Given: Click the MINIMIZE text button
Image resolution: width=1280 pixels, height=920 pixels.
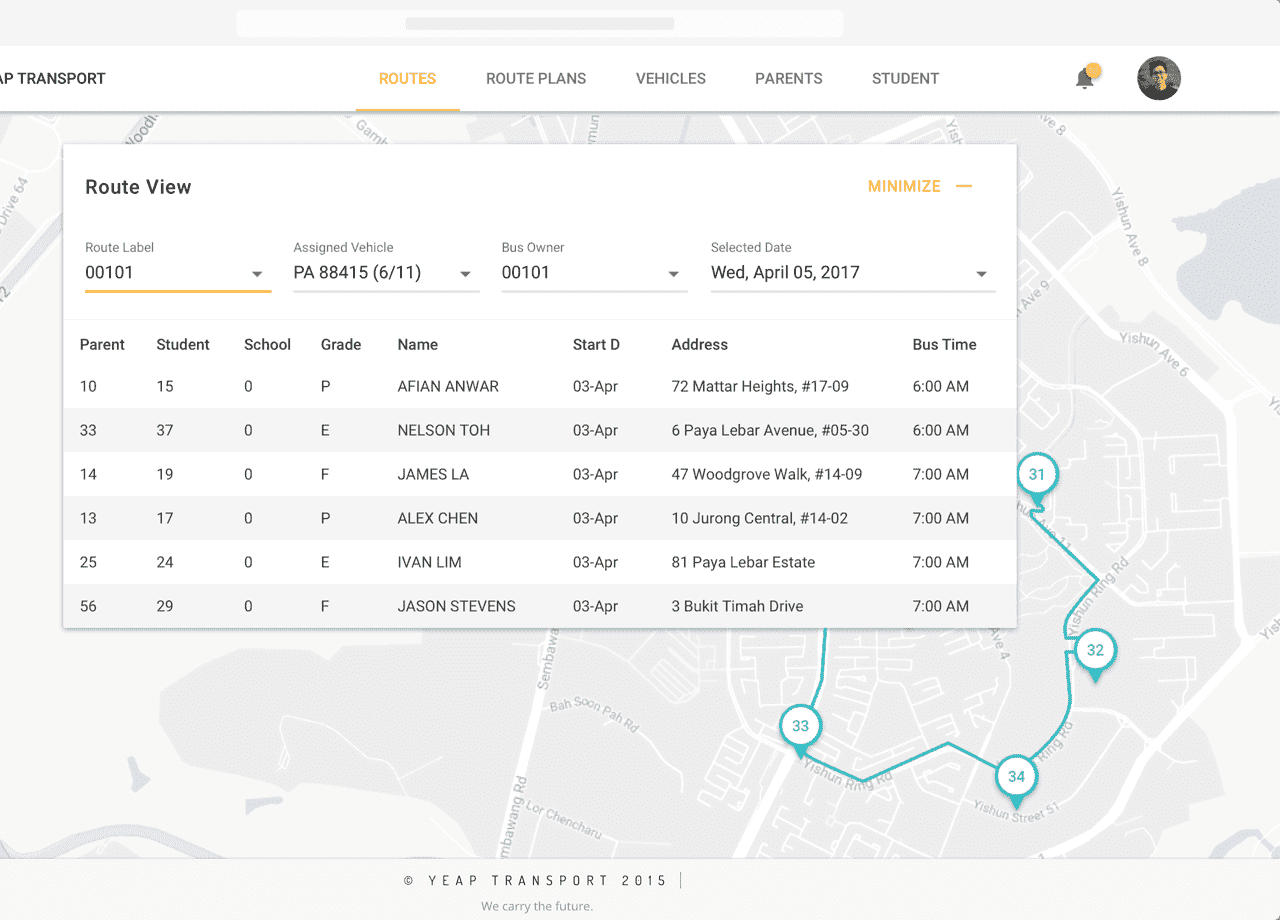Looking at the screenshot, I should (x=904, y=186).
